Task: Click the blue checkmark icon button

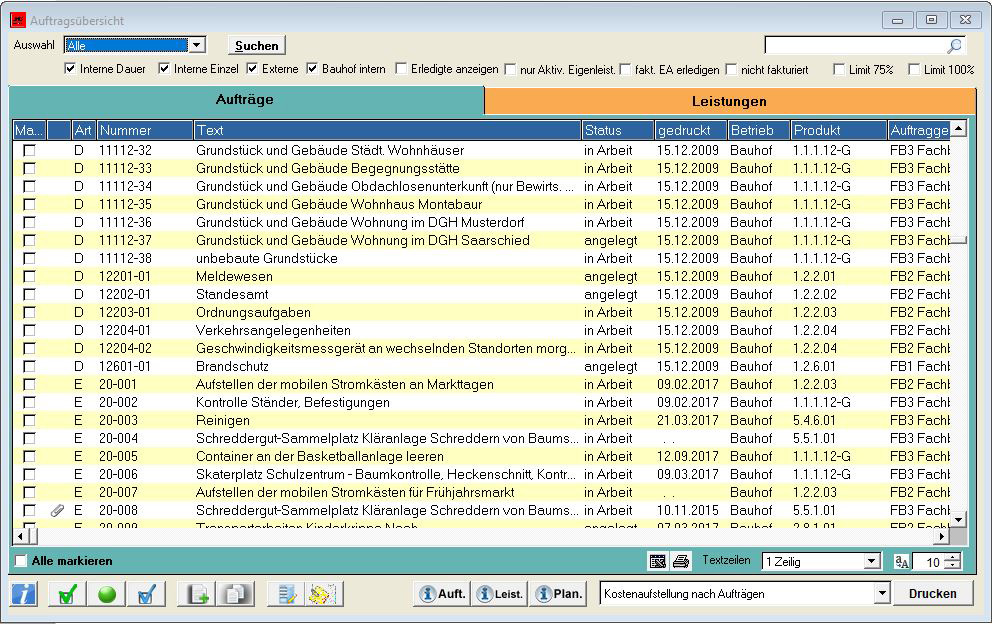Action: click(x=146, y=594)
